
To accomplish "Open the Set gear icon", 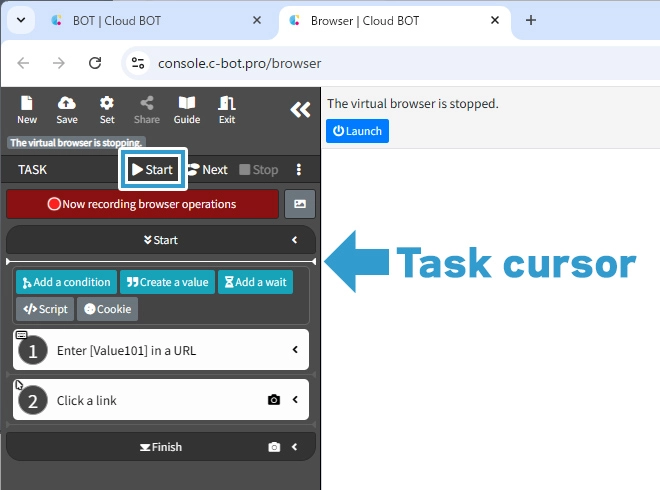I will pyautogui.click(x=107, y=109).
